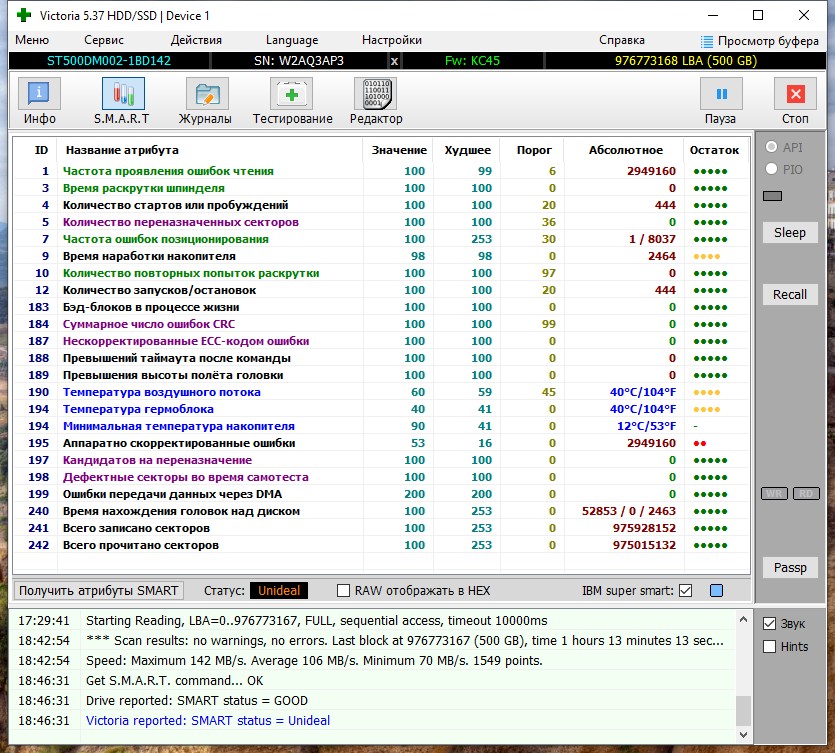
Task: Click the Victoria green cross app icon
Action: pos(24,15)
